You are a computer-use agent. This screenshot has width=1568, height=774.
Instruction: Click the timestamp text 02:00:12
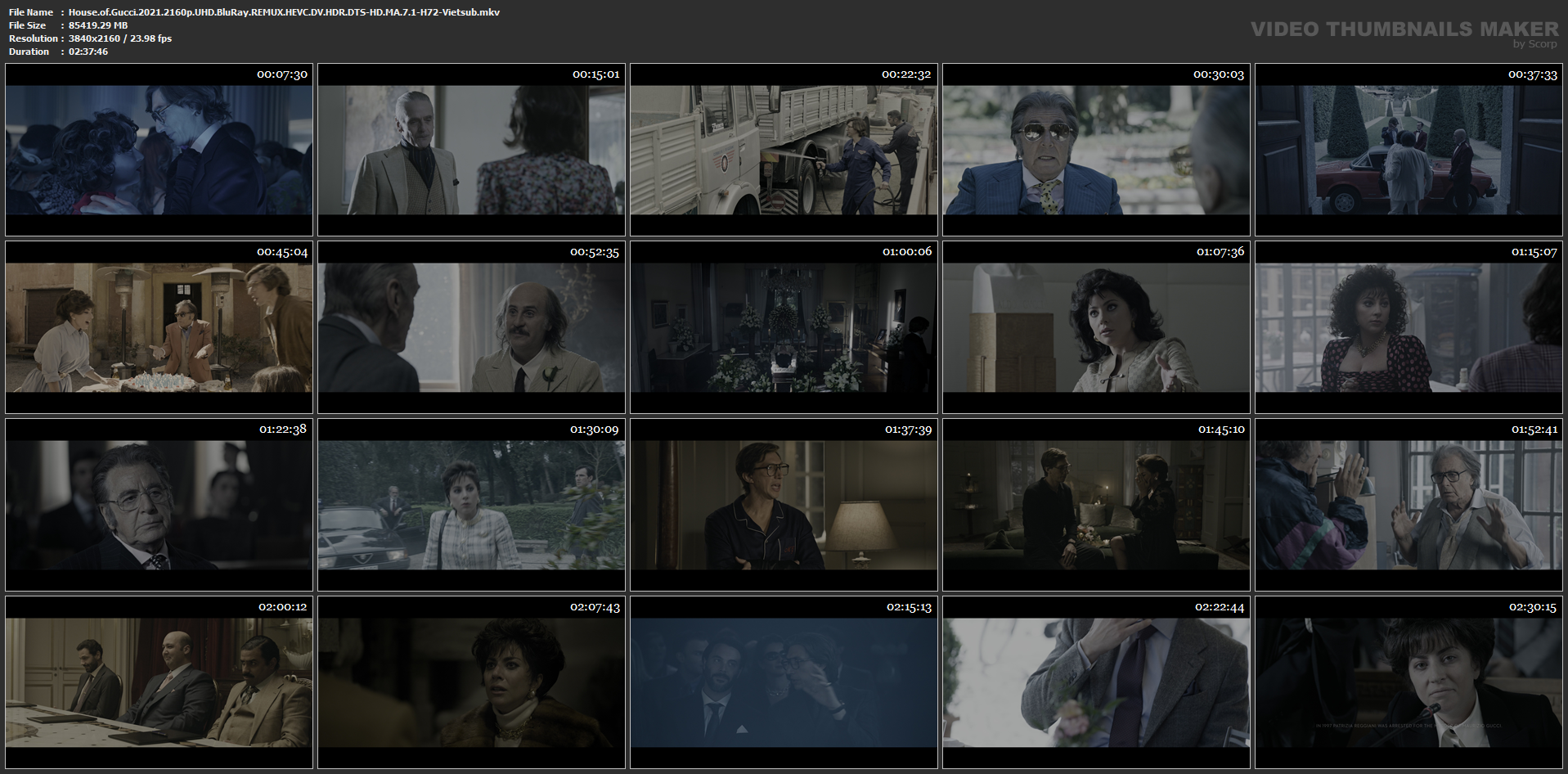[282, 607]
